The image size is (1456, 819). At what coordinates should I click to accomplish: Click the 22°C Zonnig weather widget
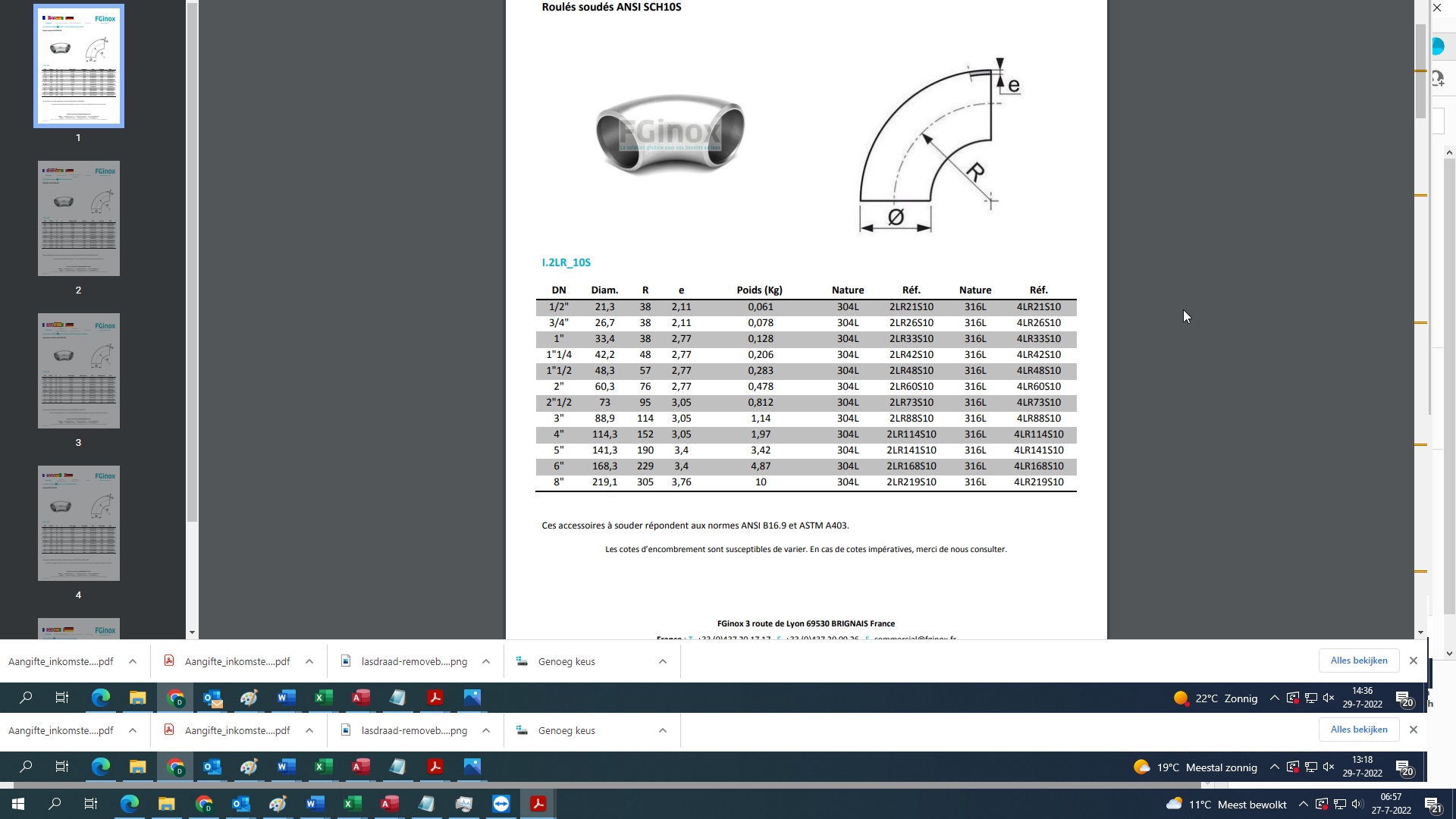click(1215, 698)
